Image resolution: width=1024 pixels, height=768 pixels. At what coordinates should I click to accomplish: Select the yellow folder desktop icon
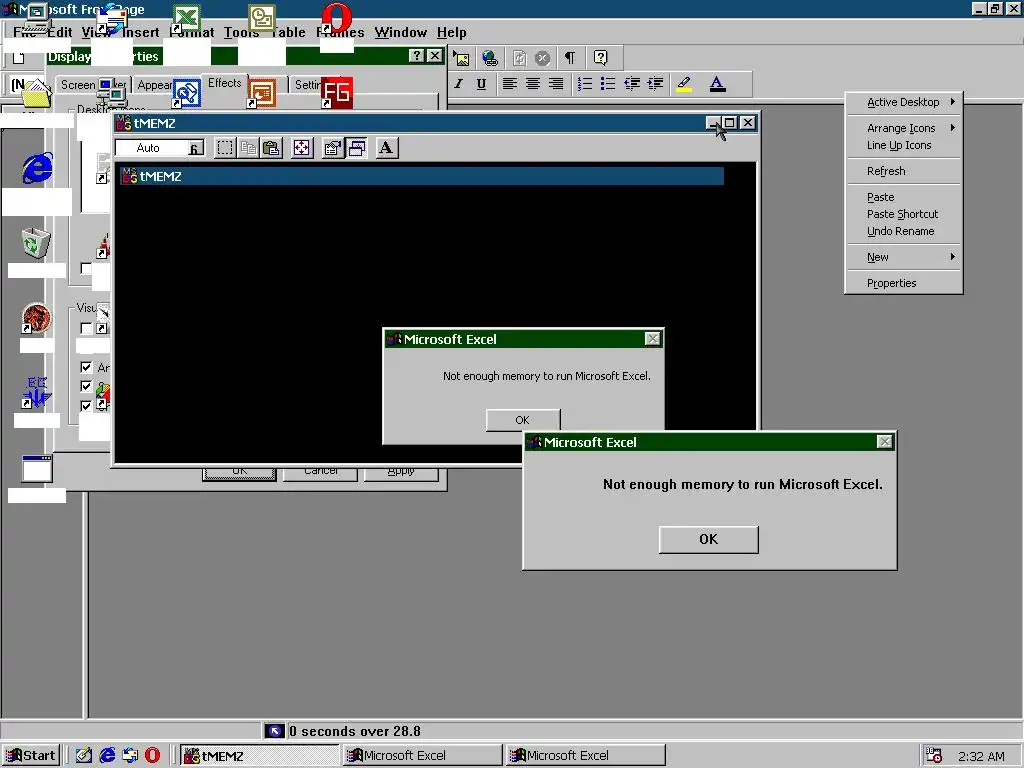pos(36,92)
